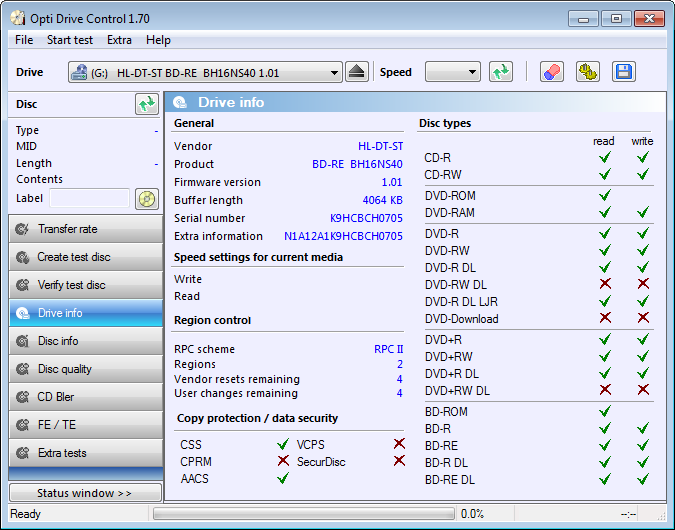Click the disc label button beside Label field
Screen dimensions: 675x530
[147, 199]
